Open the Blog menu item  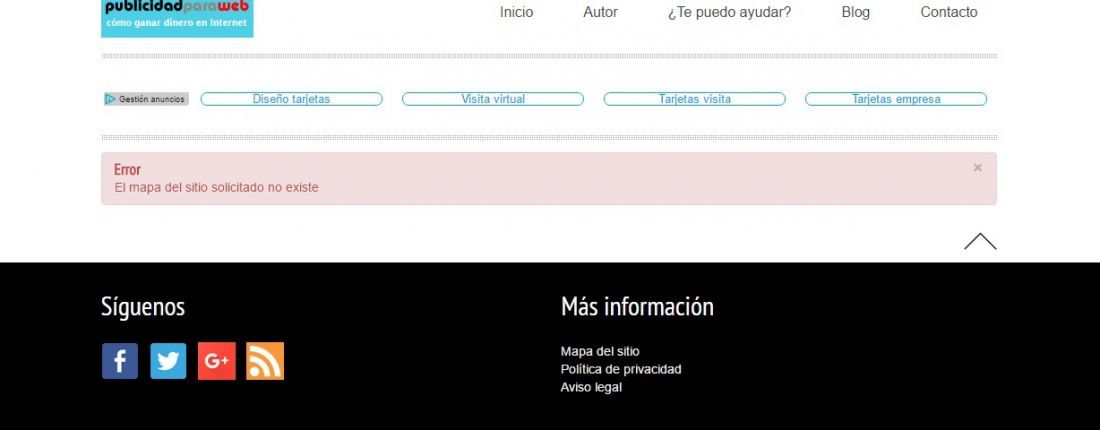(856, 12)
